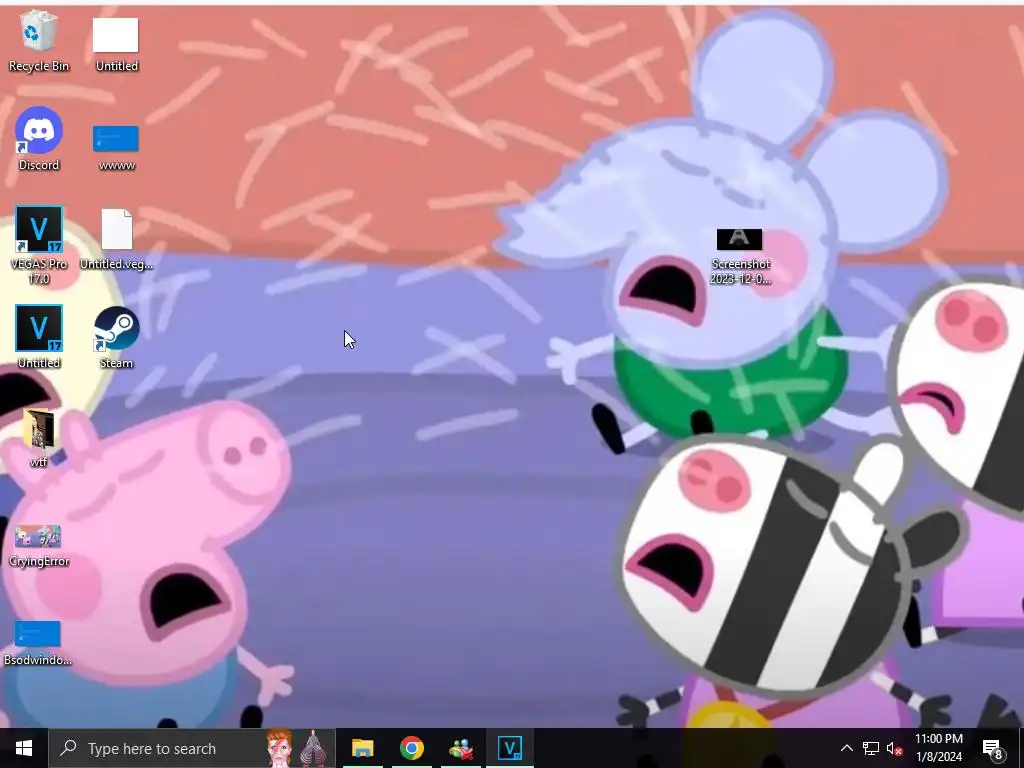Open the Action Center notifications icon
This screenshot has width=1024, height=768.
(x=993, y=748)
